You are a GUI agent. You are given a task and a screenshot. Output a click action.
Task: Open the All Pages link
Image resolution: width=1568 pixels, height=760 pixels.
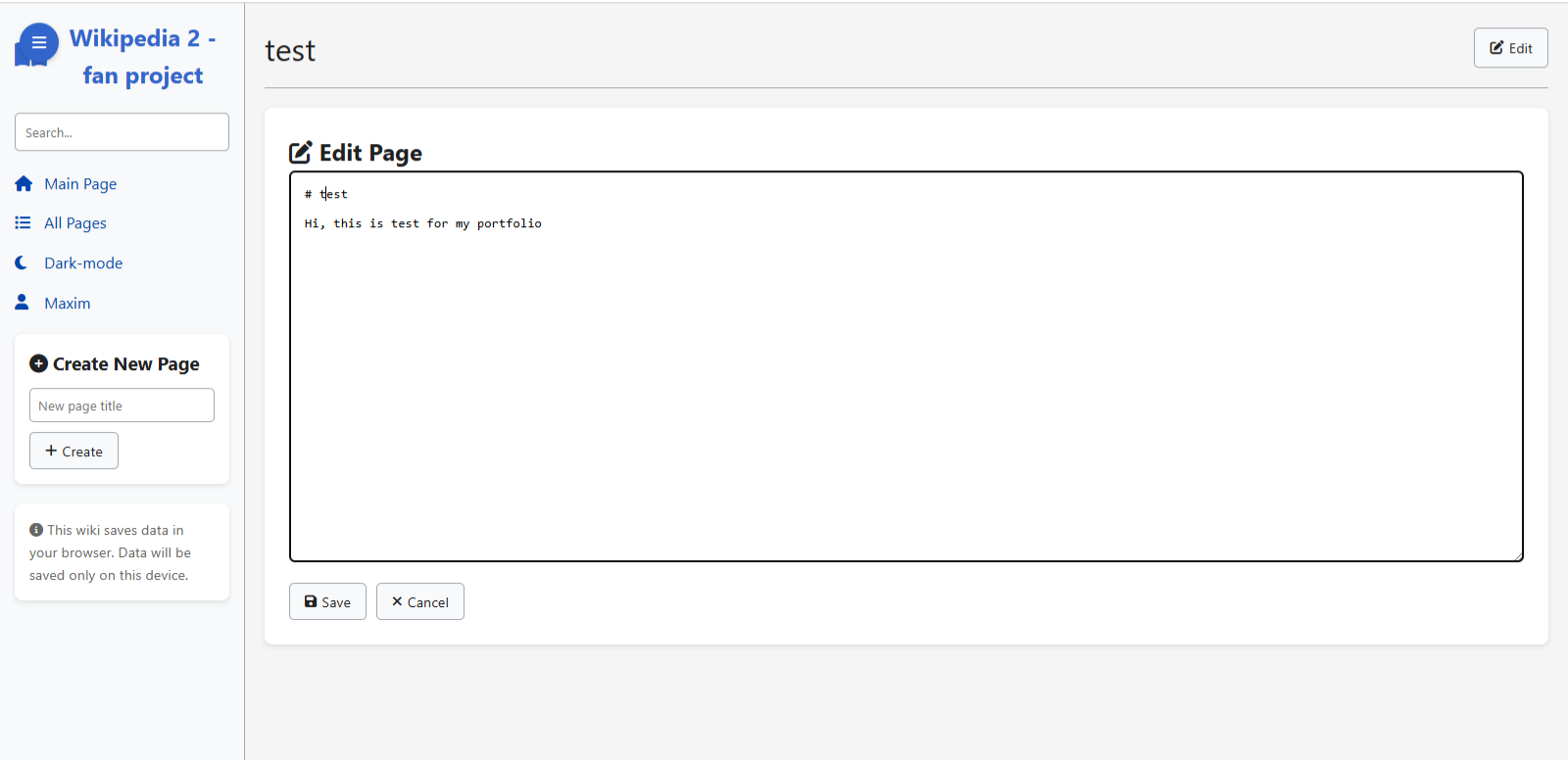[x=75, y=223]
